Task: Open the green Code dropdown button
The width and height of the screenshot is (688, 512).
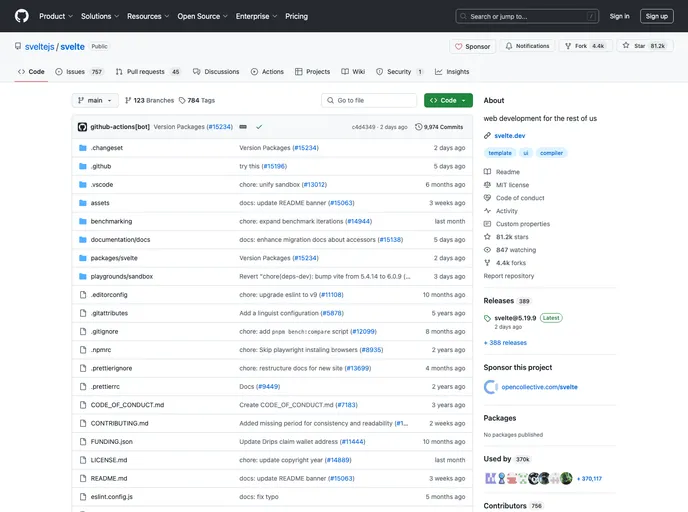Action: coord(448,100)
